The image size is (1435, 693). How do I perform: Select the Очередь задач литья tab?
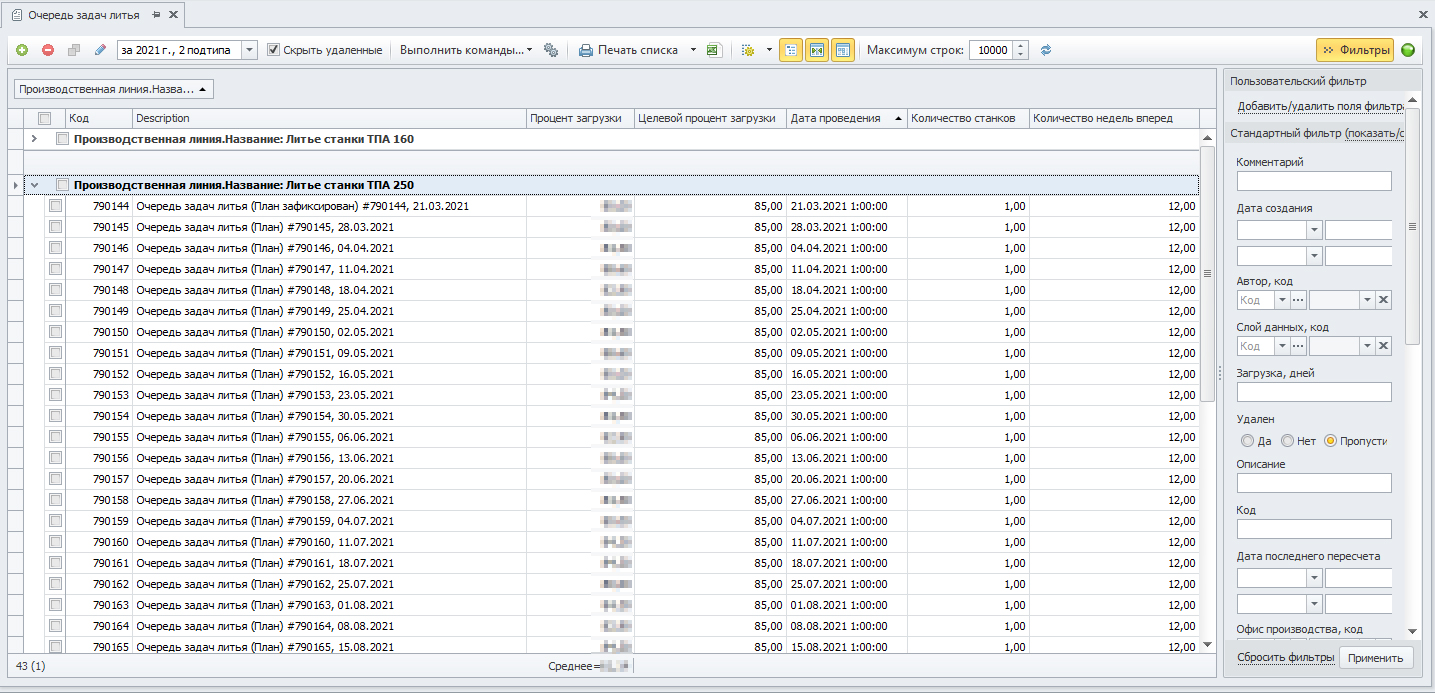point(83,15)
